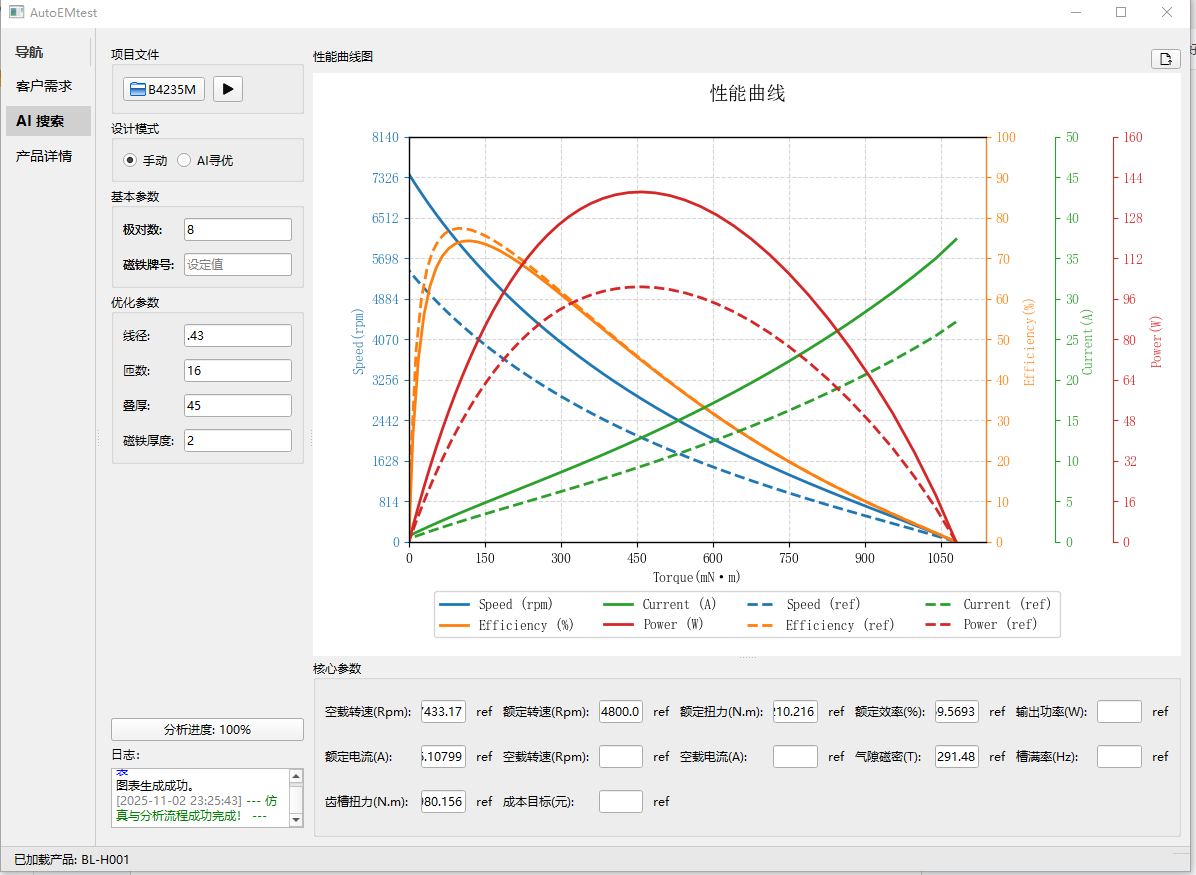This screenshot has width=1196, height=875.
Task: Focus the 极对数 input field
Action: pyautogui.click(x=238, y=230)
